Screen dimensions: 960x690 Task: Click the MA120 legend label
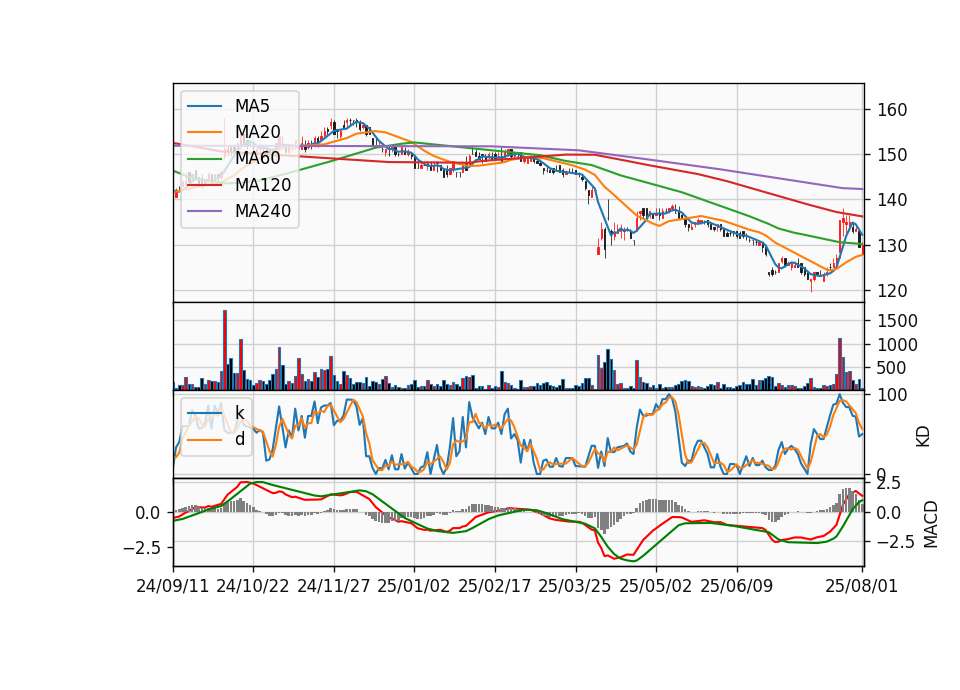tap(263, 184)
